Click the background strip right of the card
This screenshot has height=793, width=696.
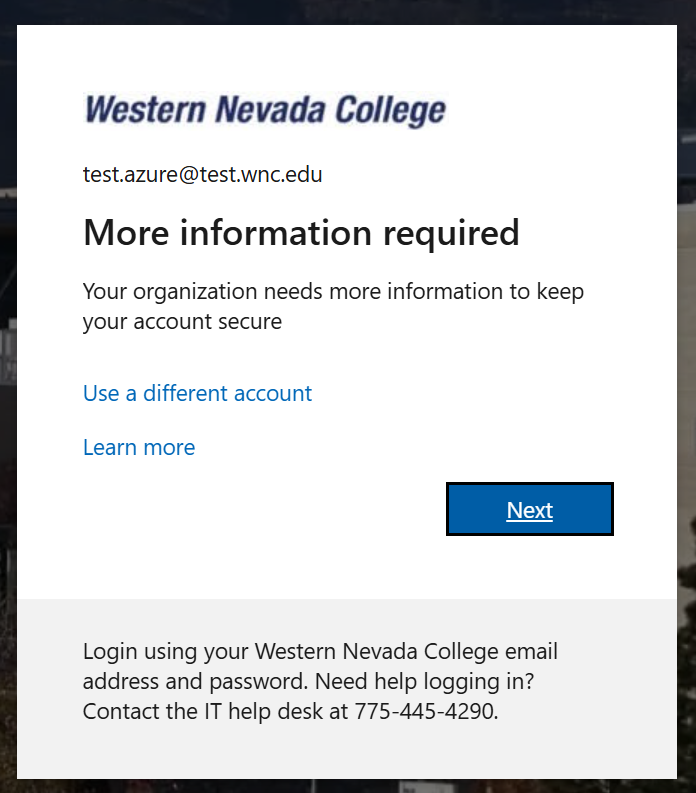pyautogui.click(x=686, y=400)
